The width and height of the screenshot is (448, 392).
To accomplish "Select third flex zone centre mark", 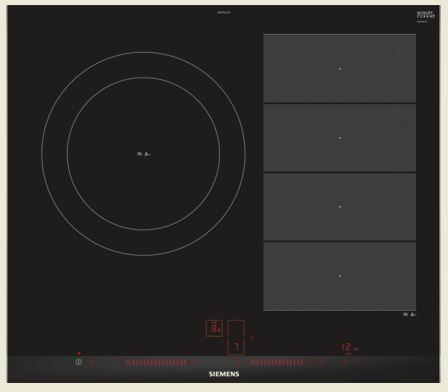I will point(340,206).
